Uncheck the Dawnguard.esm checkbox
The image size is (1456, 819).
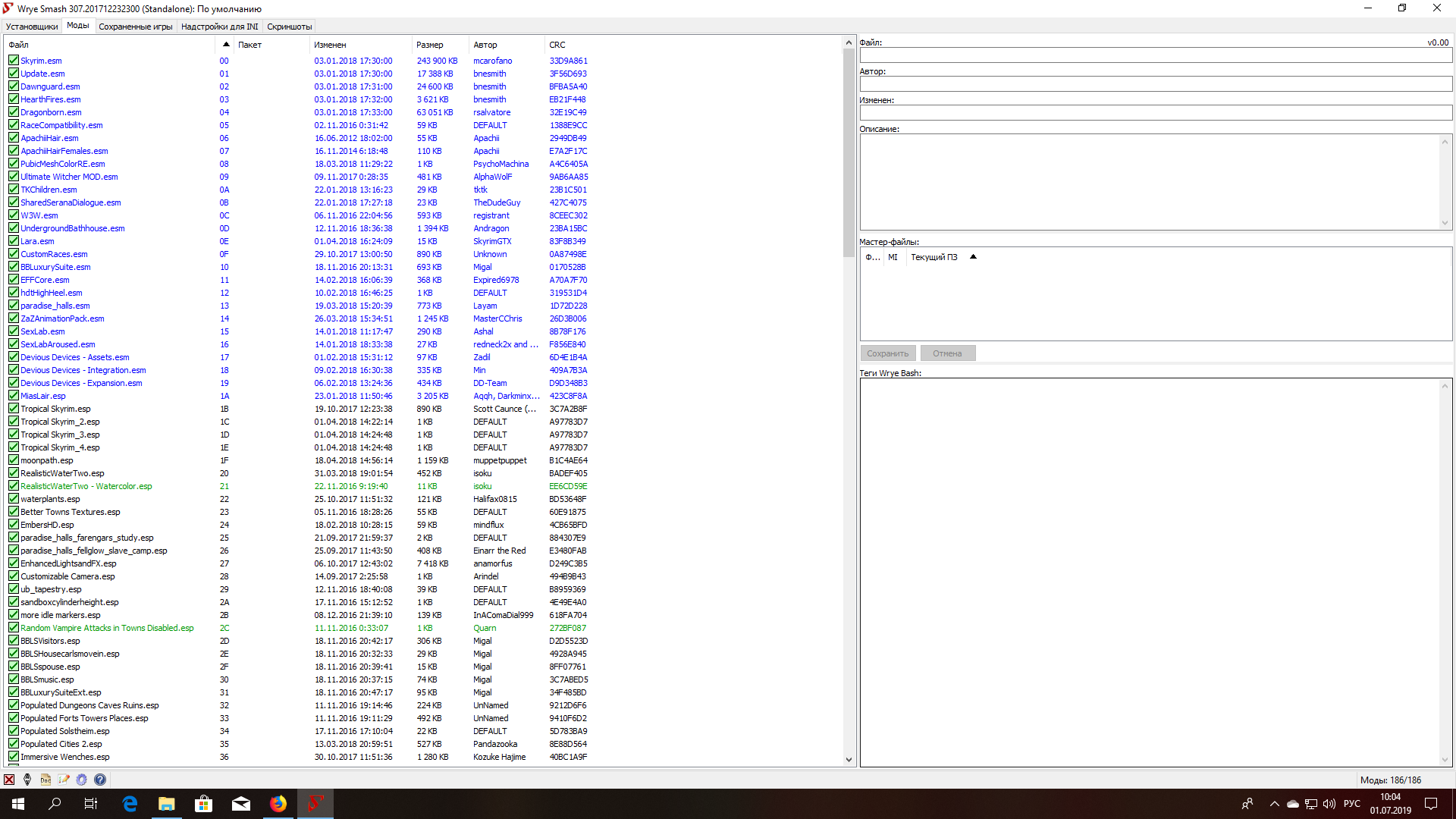[14, 86]
